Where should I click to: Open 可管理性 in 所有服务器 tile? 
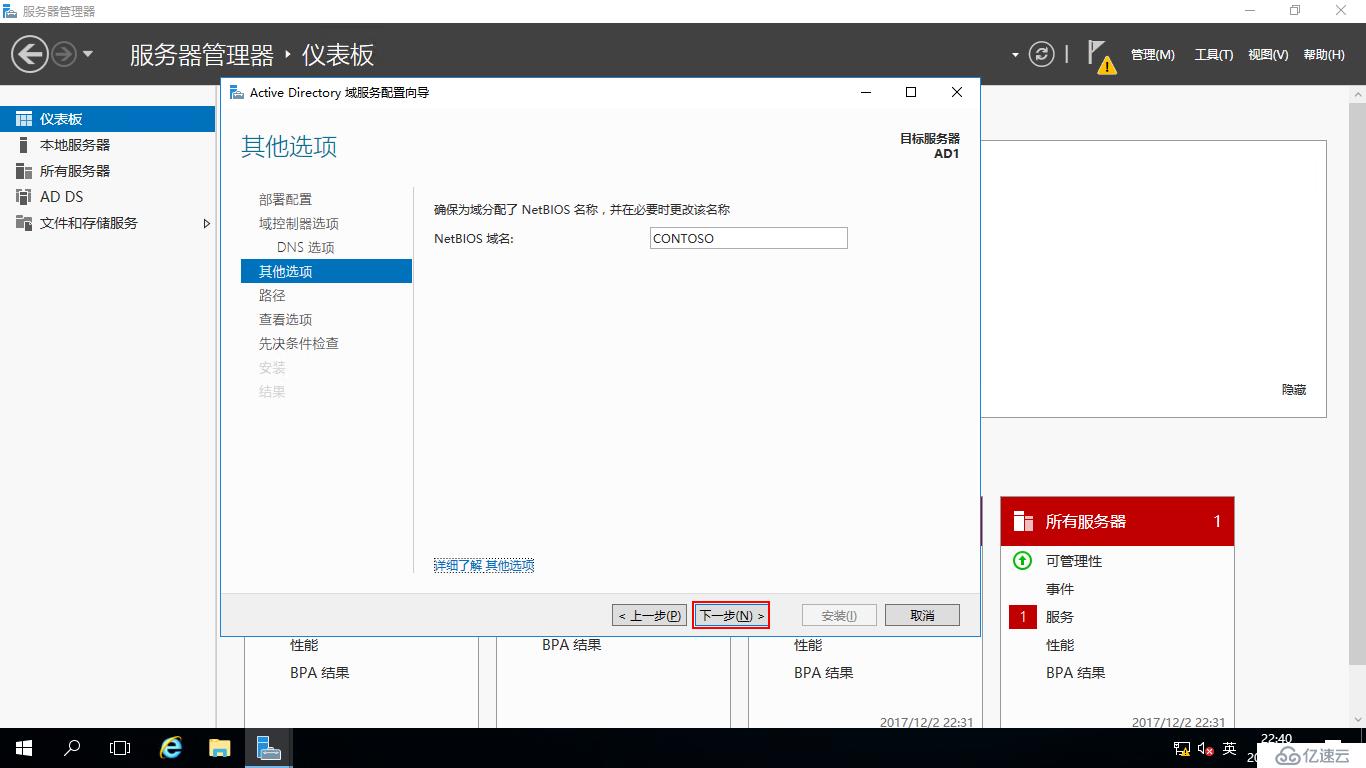[1074, 561]
